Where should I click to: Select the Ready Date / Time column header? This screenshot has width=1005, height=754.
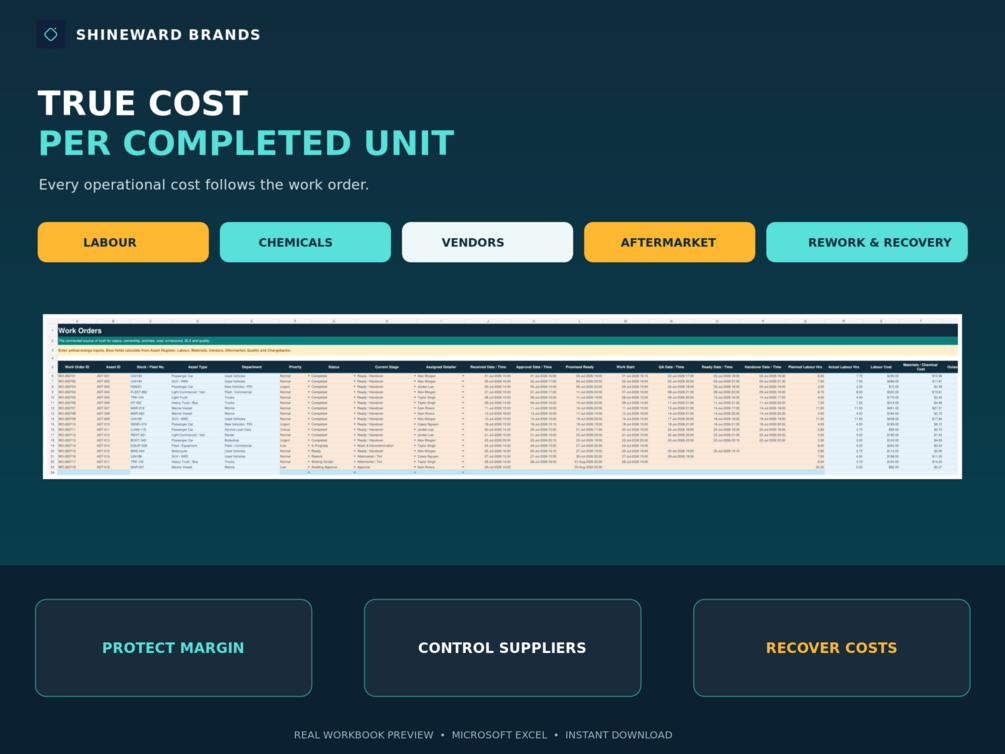tap(717, 367)
